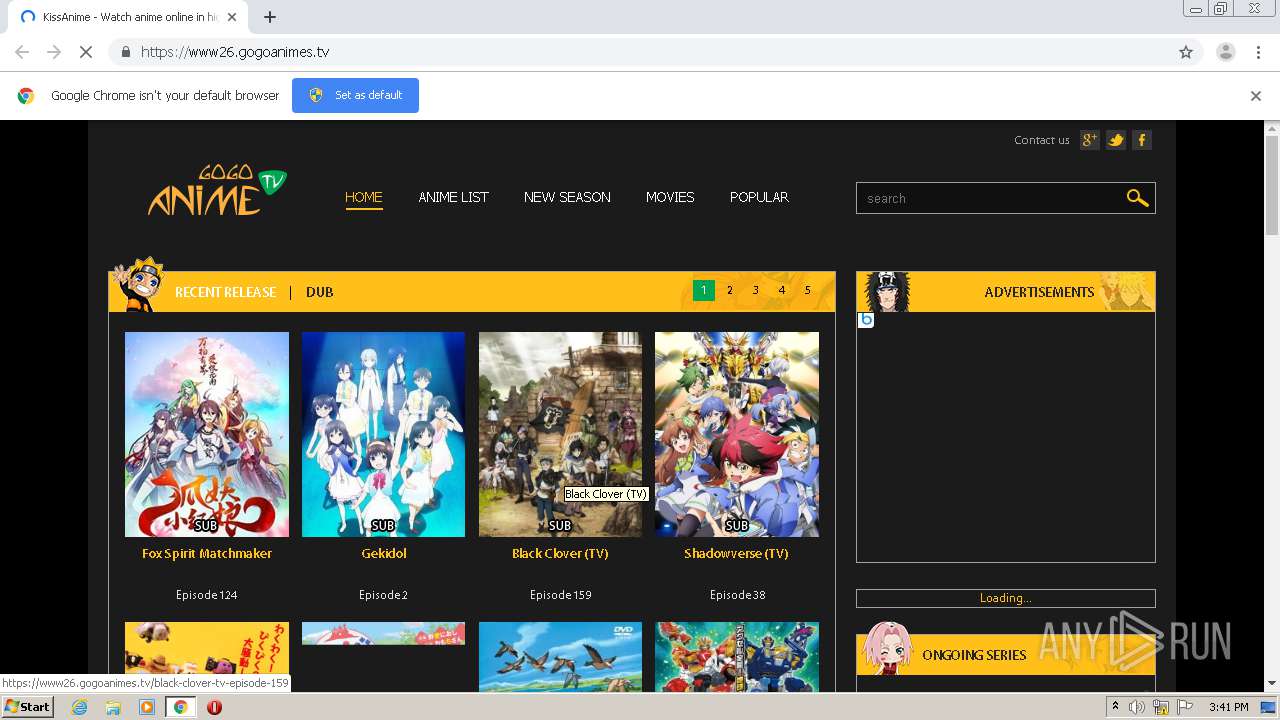Click the Episode 159 text

(561, 595)
